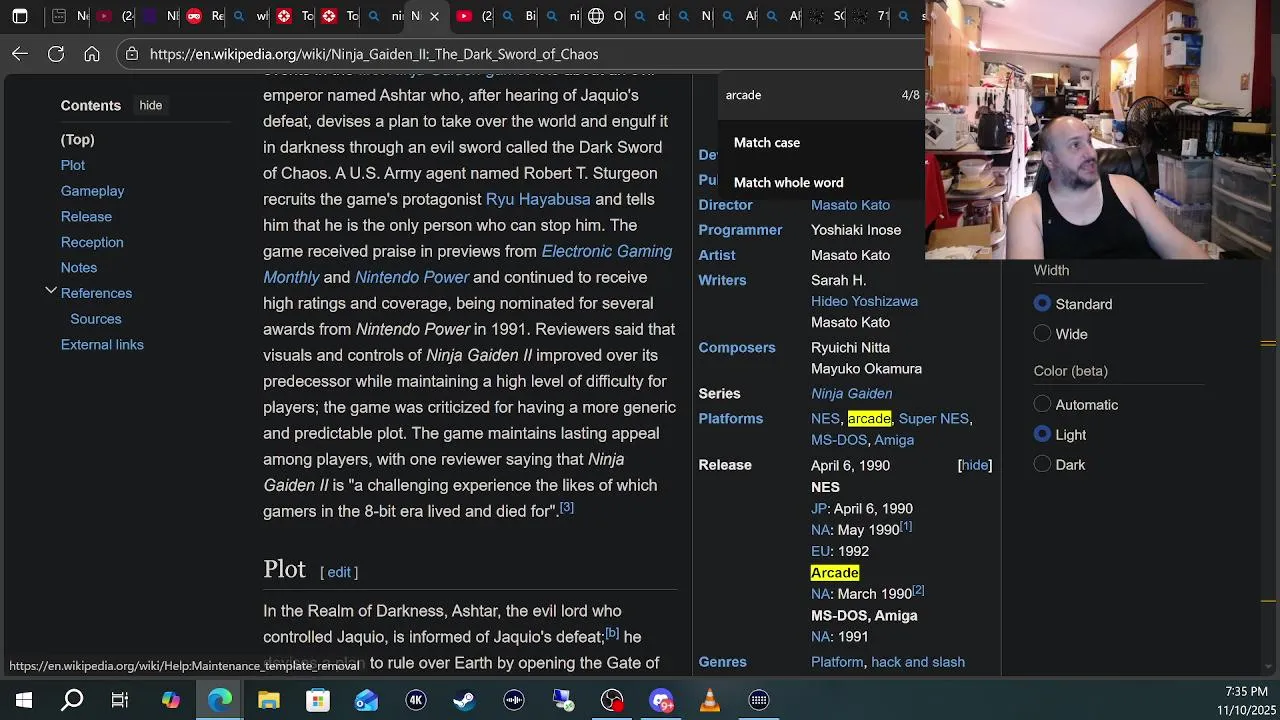Open the Windows Start menu
This screenshot has width=1280, height=720.
[24, 700]
